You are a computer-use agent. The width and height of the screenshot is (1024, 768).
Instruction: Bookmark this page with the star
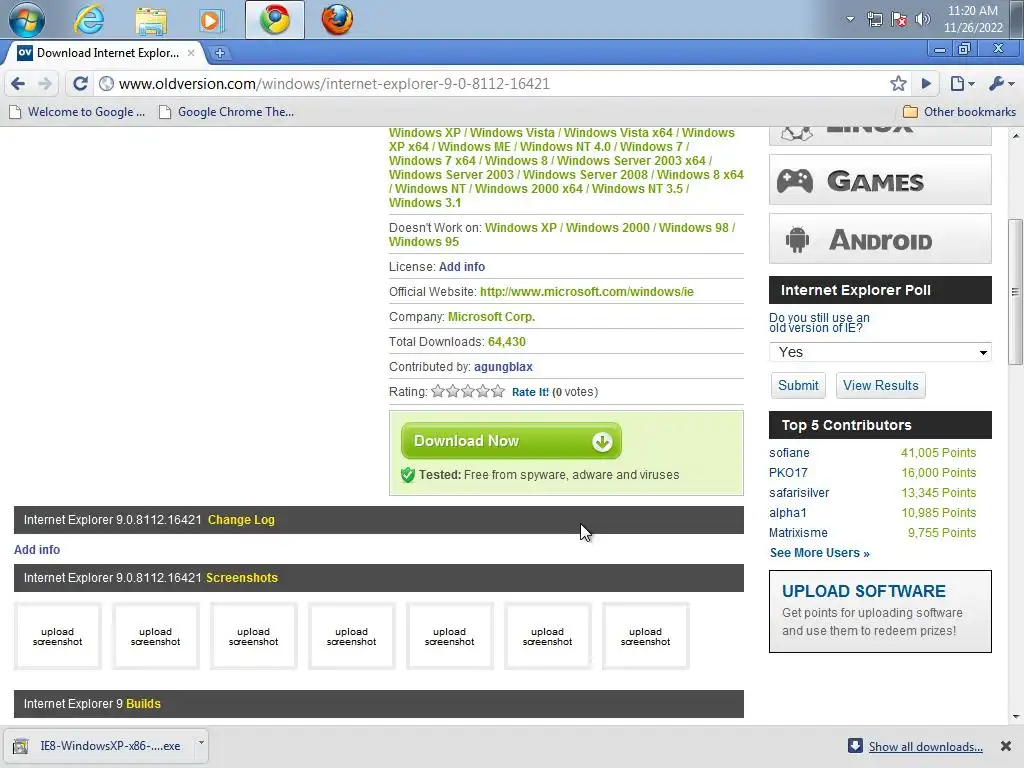pos(898,84)
